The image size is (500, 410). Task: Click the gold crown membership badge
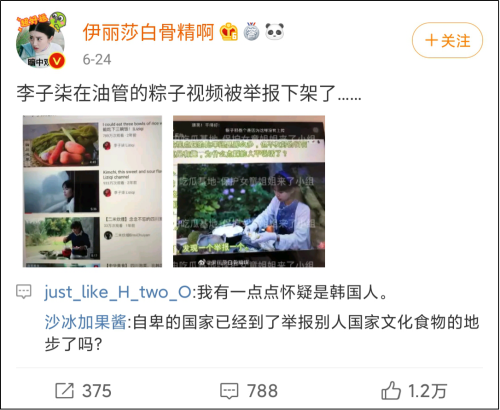229,32
